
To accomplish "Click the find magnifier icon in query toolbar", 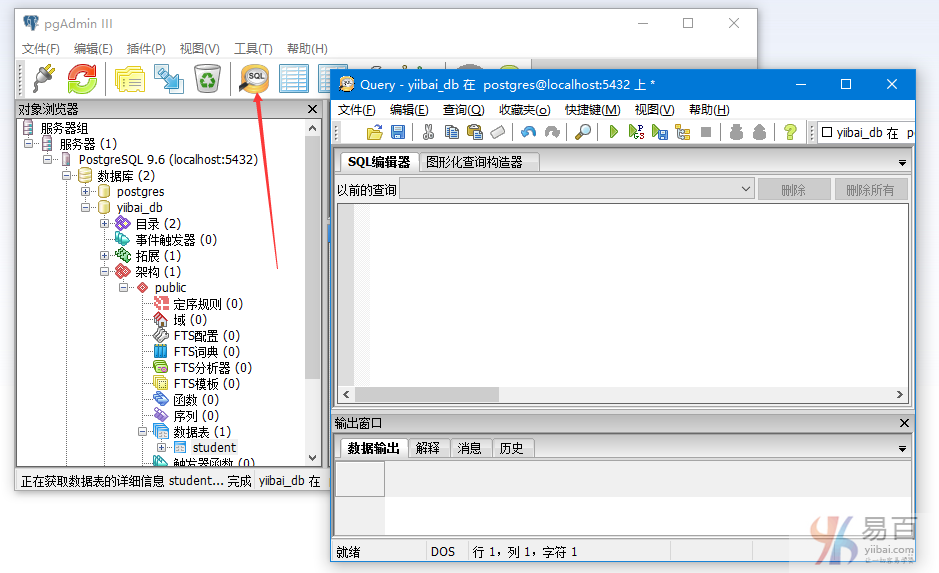I will click(x=582, y=132).
